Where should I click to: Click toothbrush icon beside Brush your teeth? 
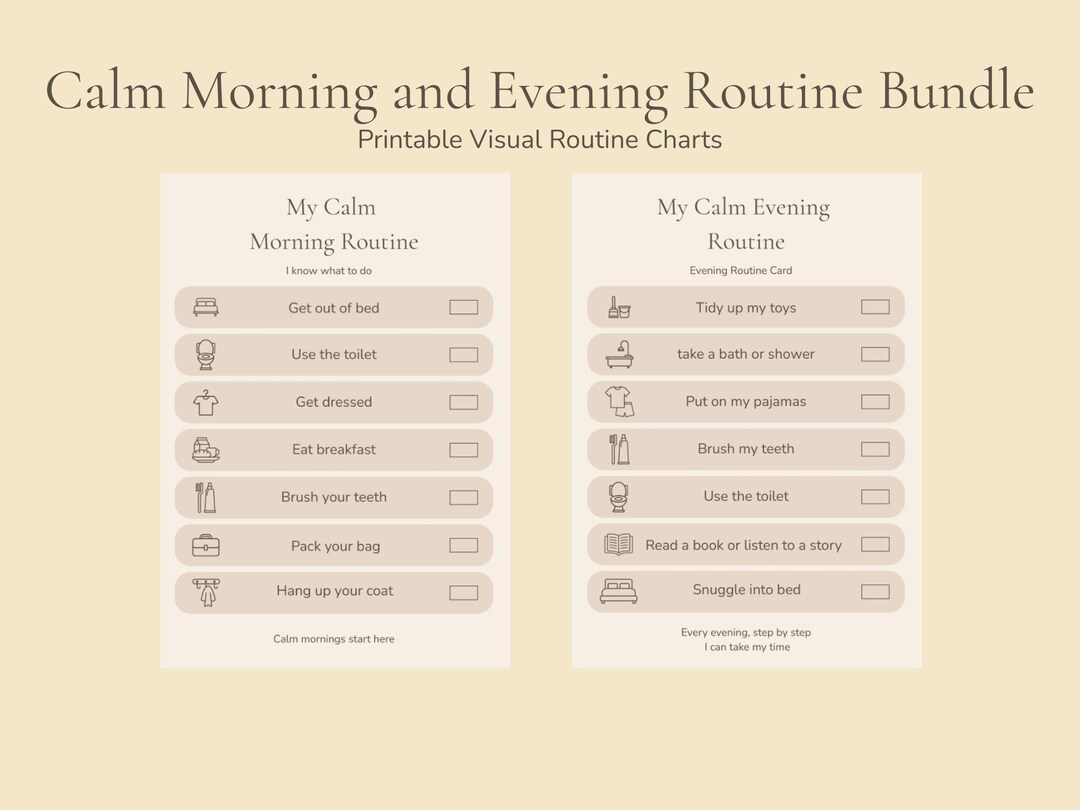tap(205, 497)
